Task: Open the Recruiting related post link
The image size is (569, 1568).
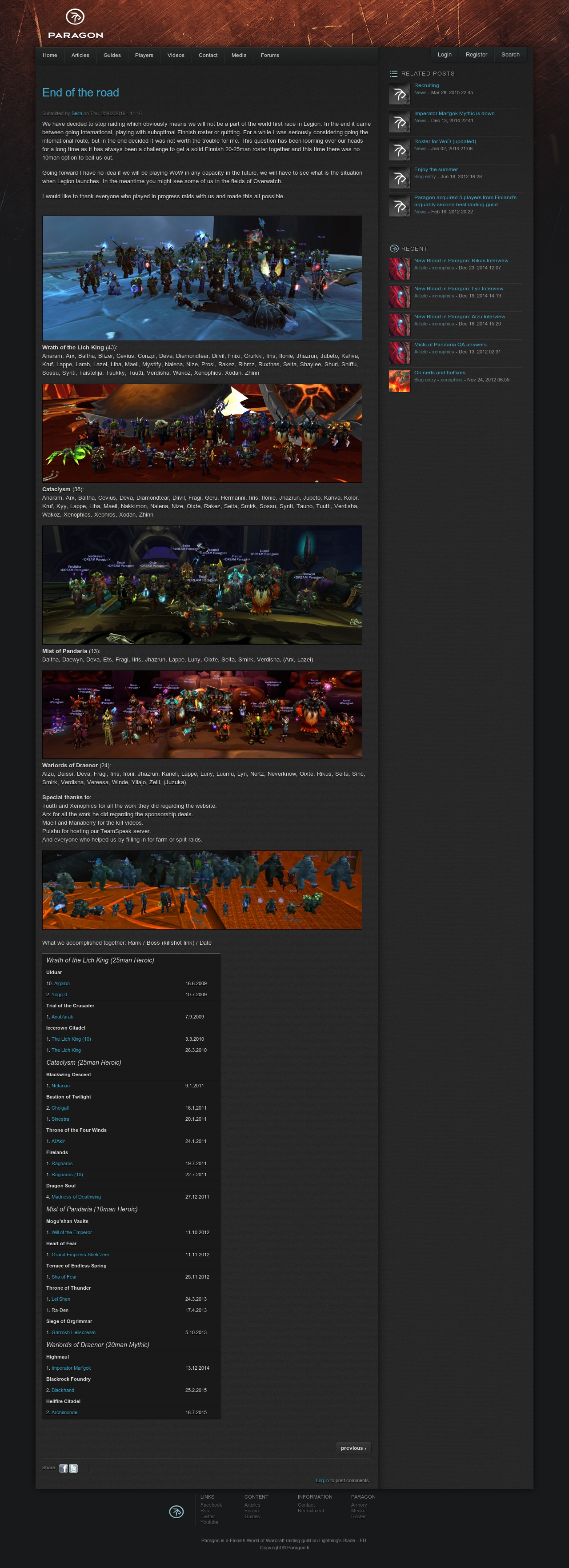Action: tap(427, 85)
